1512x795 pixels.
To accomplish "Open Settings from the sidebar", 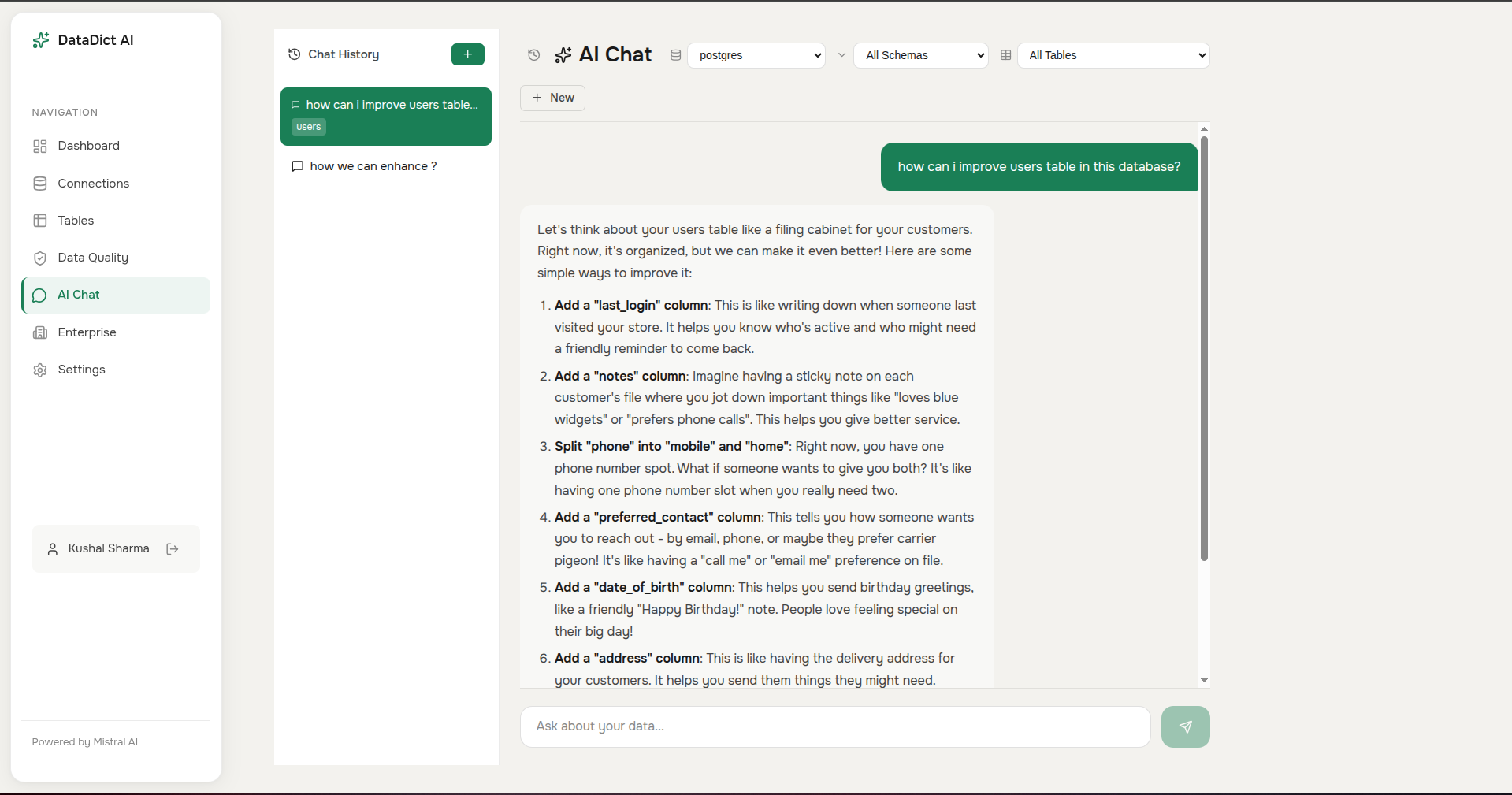I will (x=81, y=370).
